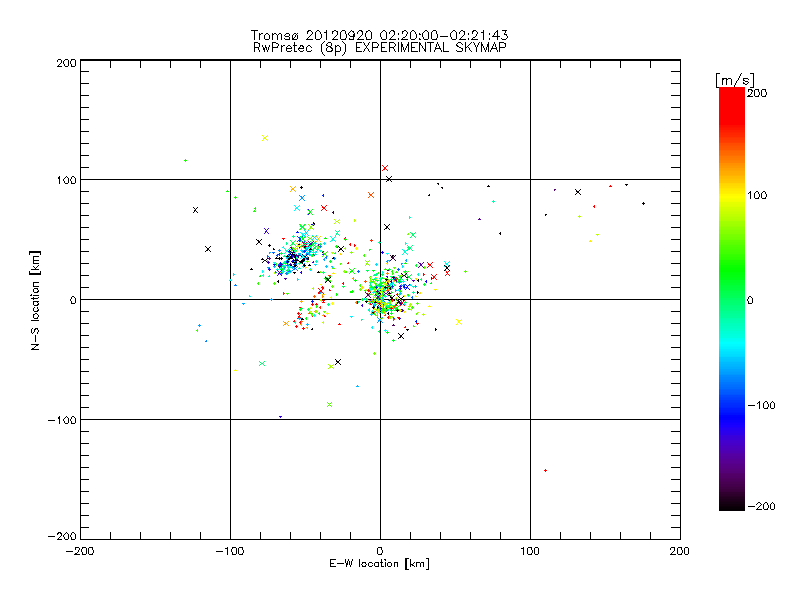Click the 'E-W location [km]' axis label
The image size is (800, 600).
pos(379,564)
